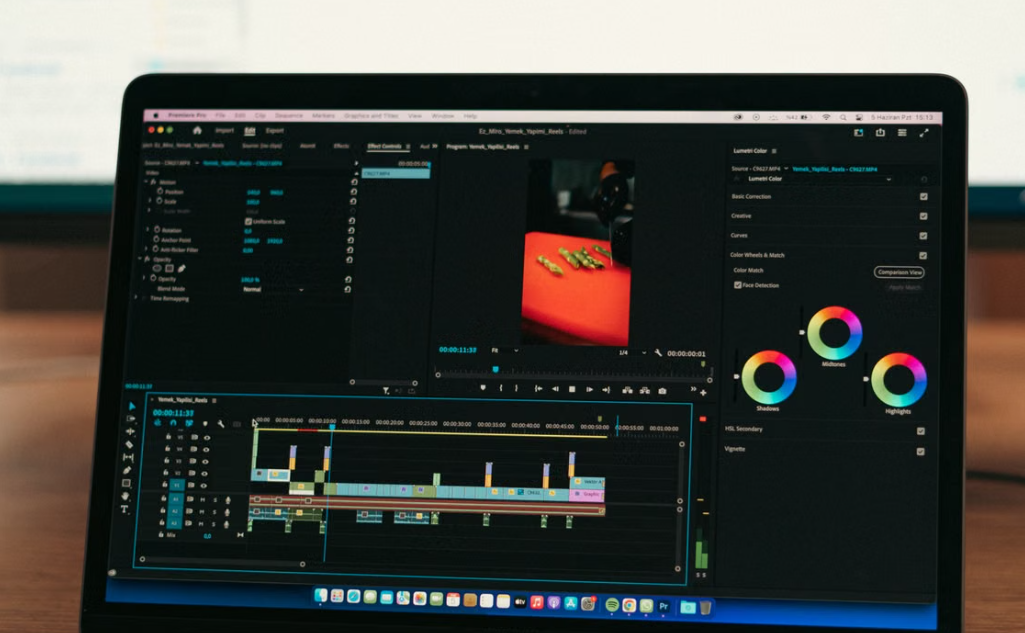The width and height of the screenshot is (1025, 633).
Task: Click the Stop playback button
Action: click(572, 389)
